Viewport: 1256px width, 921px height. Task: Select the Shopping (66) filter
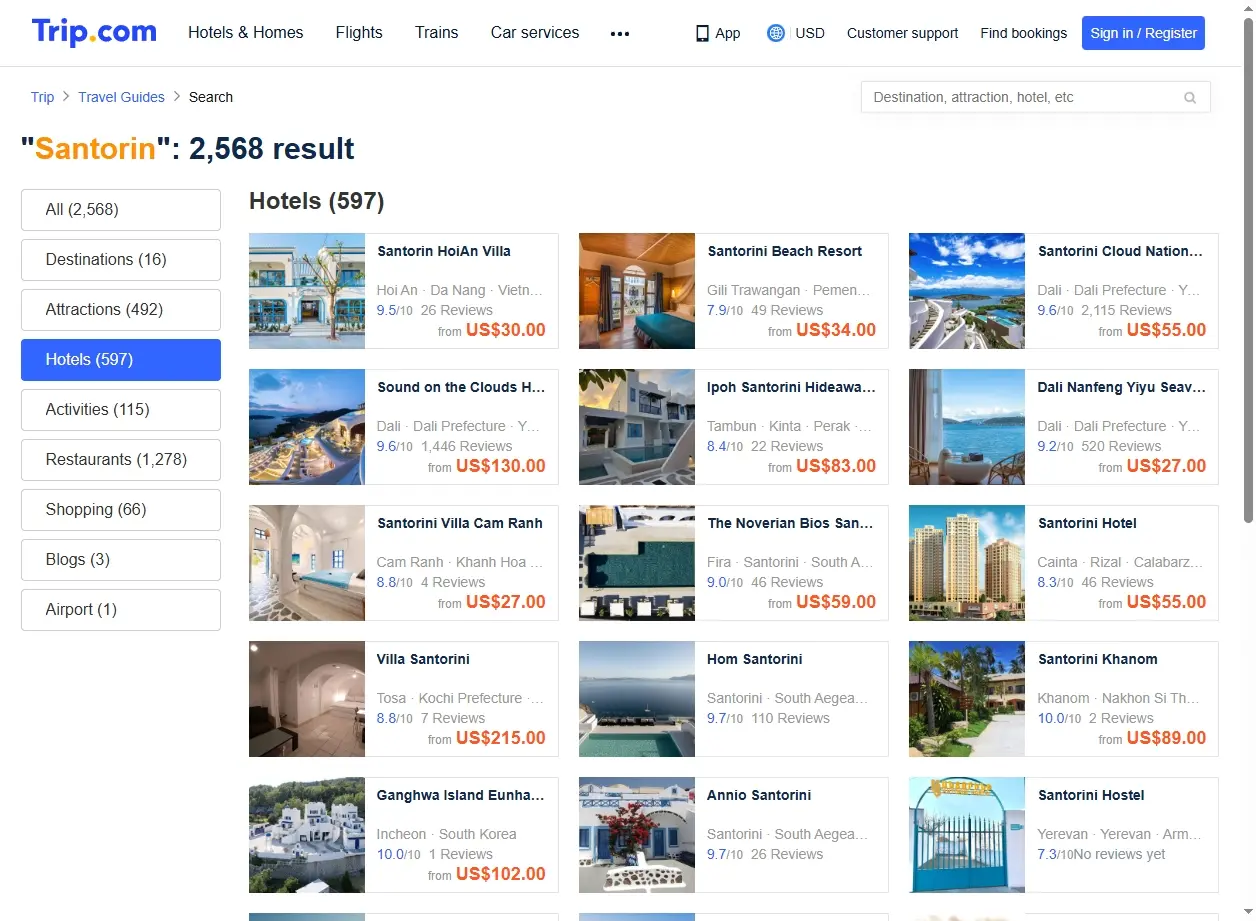121,510
